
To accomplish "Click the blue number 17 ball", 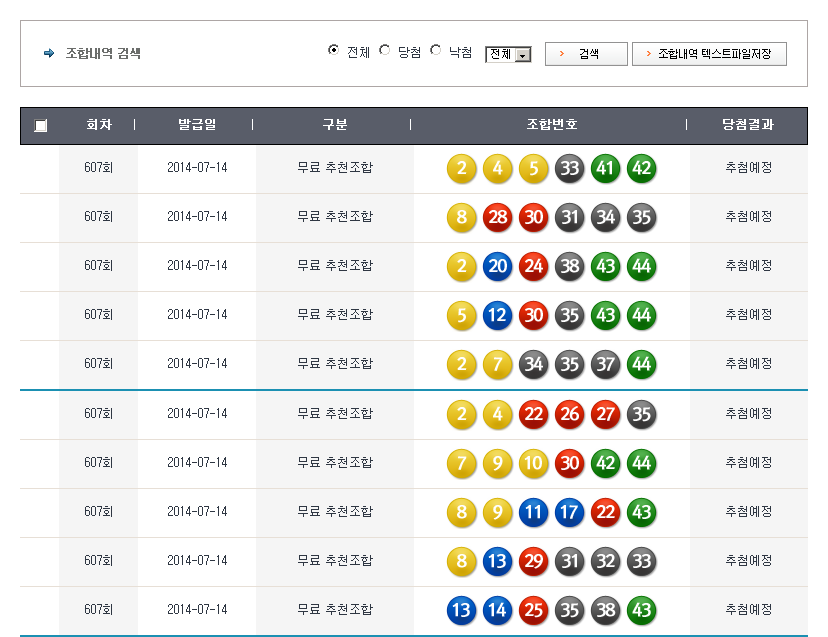I will (x=569, y=512).
